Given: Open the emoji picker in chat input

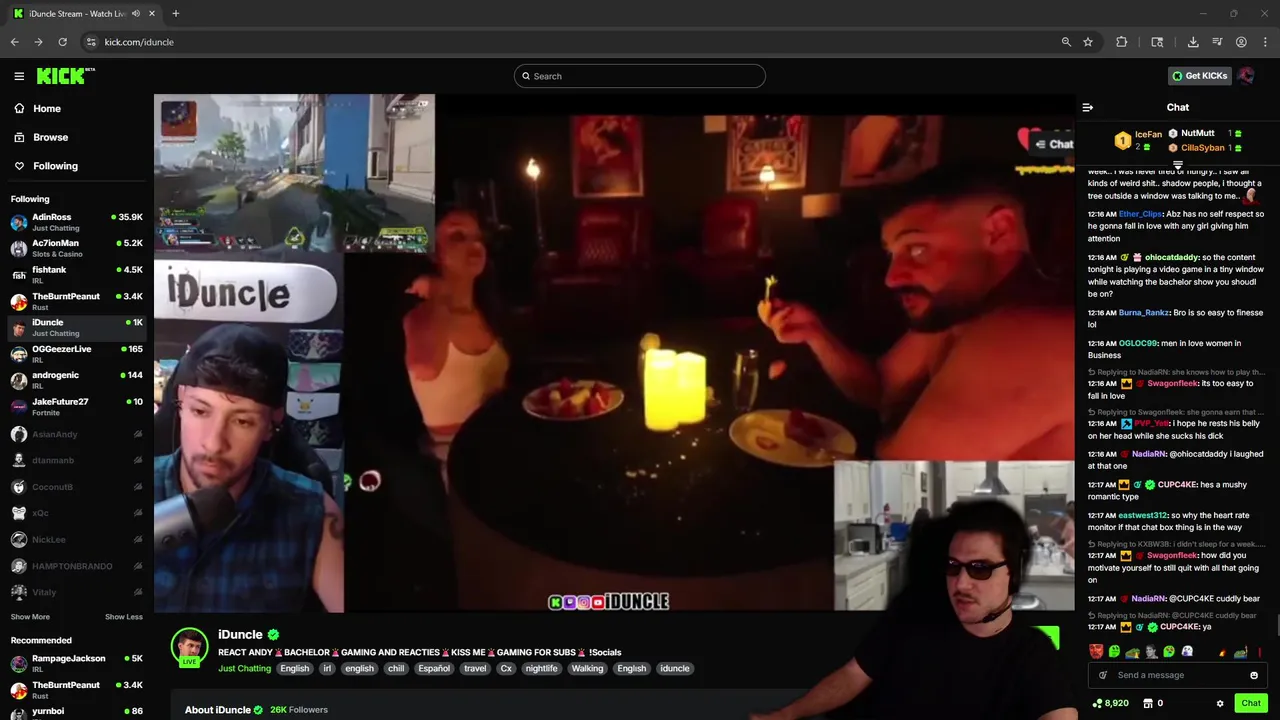Looking at the screenshot, I should 1254,675.
